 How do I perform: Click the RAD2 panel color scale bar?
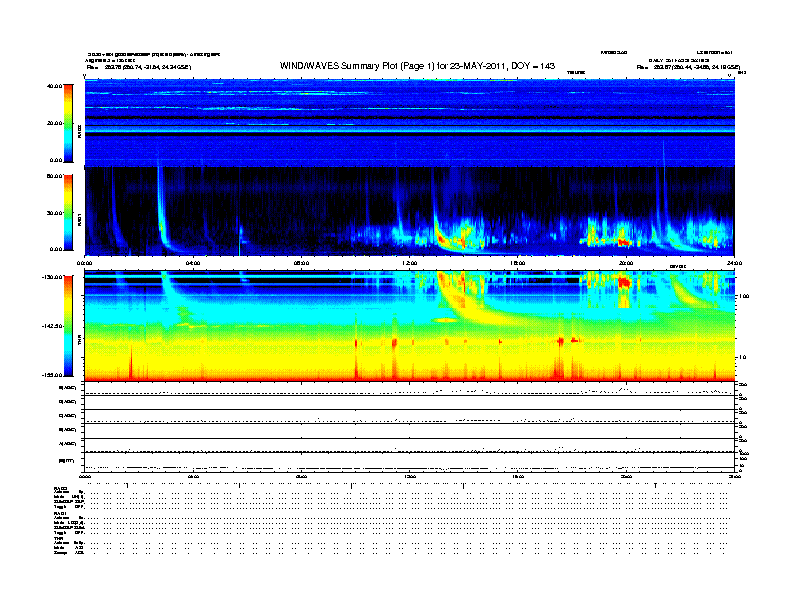(68, 123)
